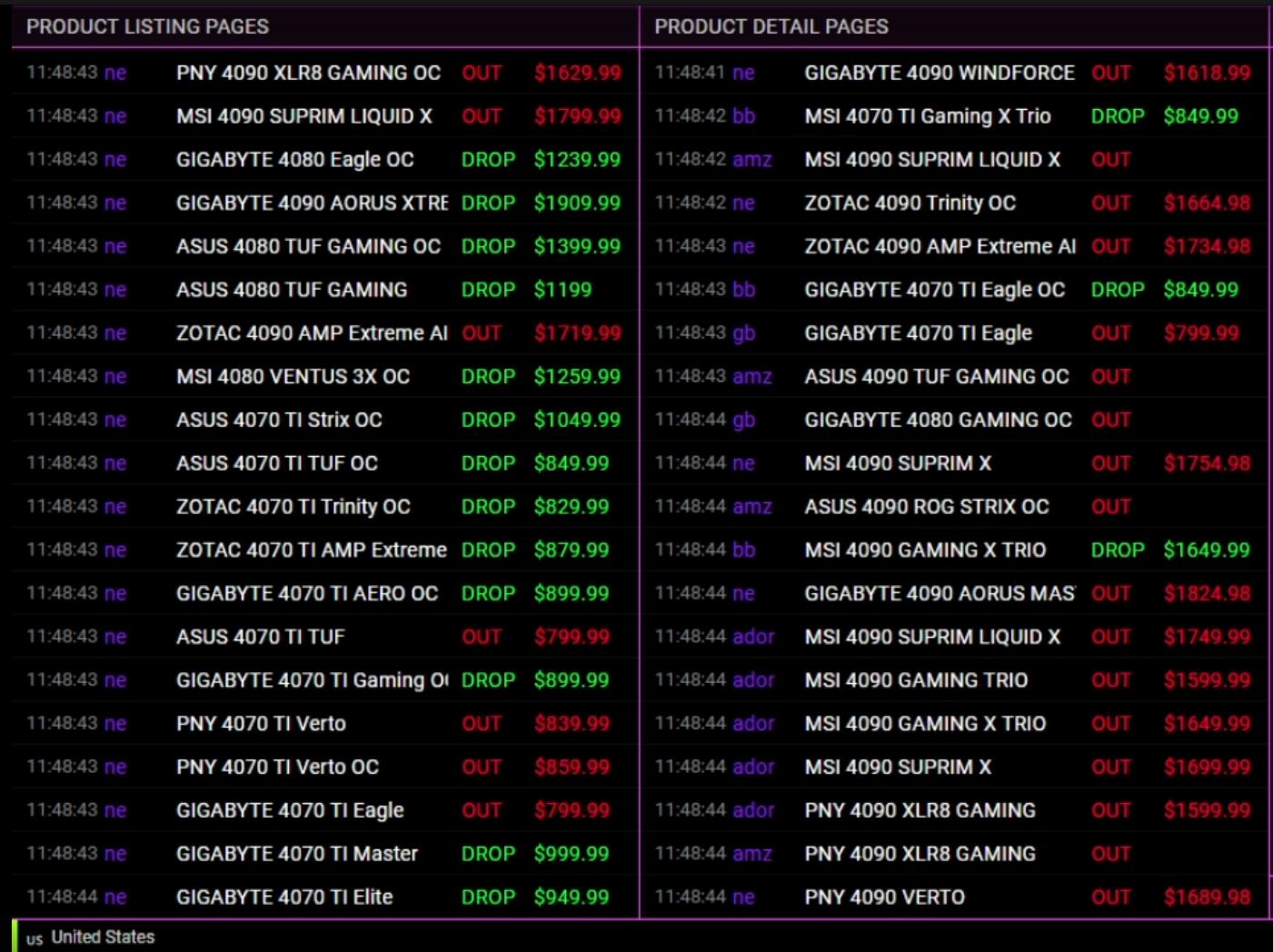The width and height of the screenshot is (1273, 952).
Task: Click the $949.99 price
Action: (572, 897)
